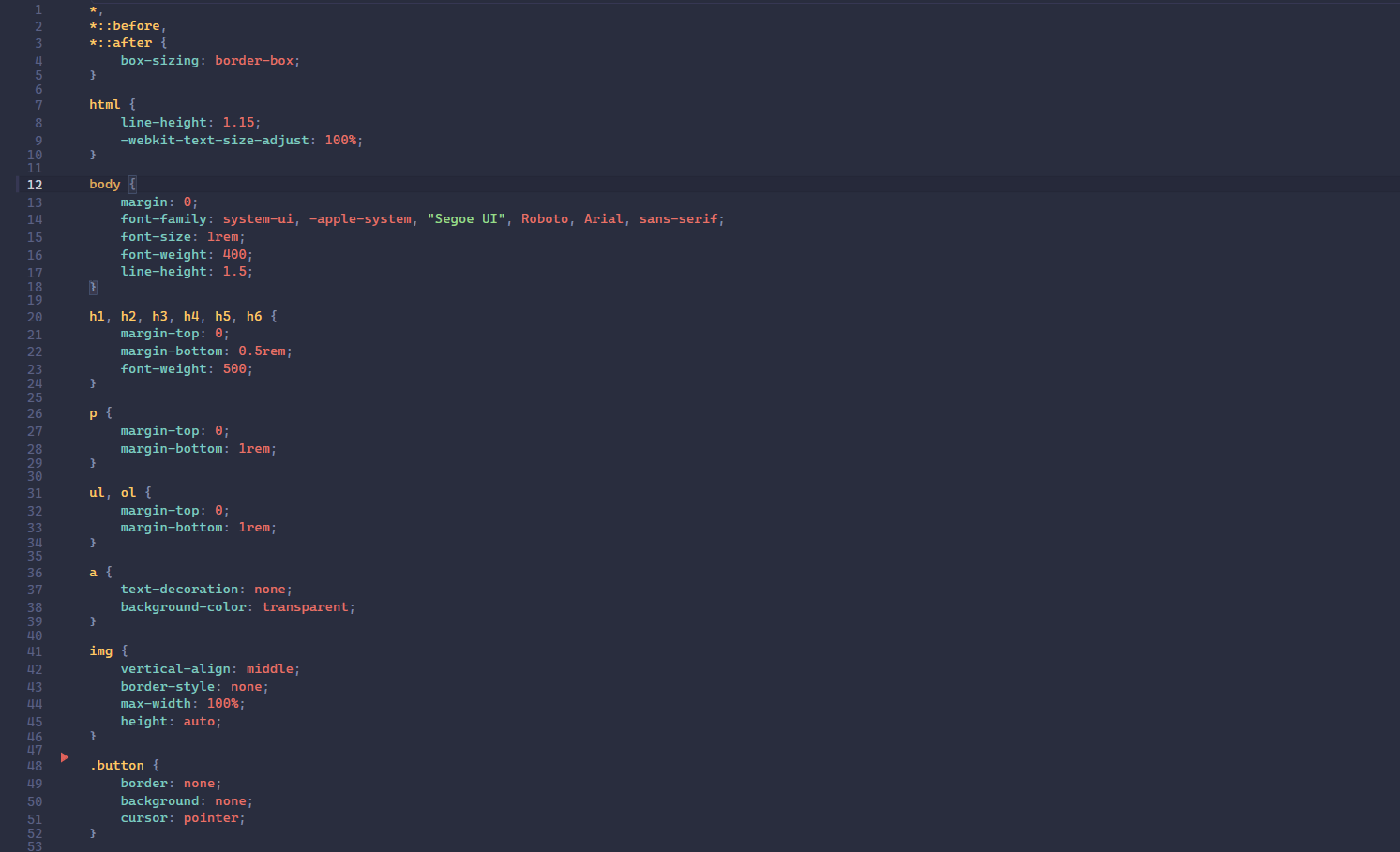Click the transparent value
Screen dimensions: 1400x852
pos(305,607)
